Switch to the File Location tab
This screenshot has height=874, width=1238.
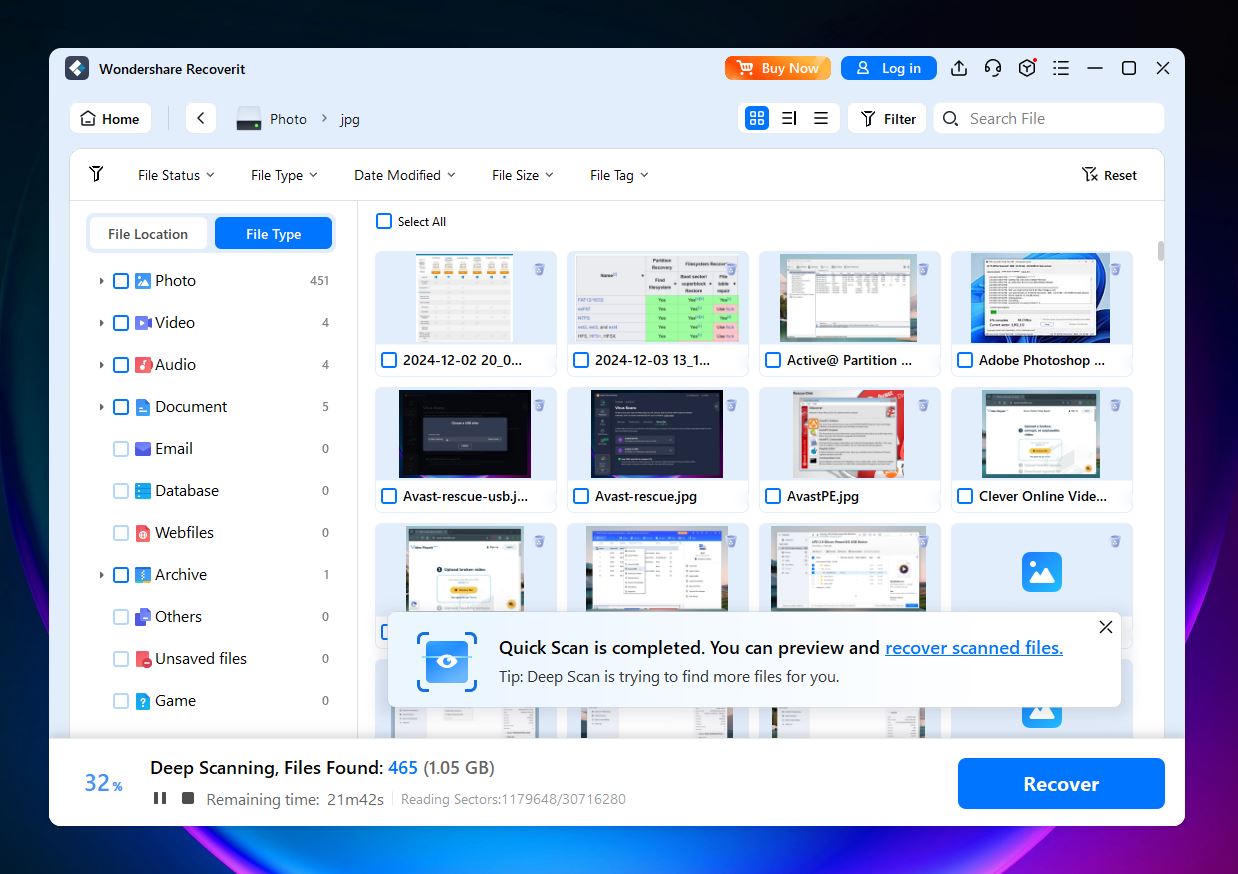coord(148,233)
